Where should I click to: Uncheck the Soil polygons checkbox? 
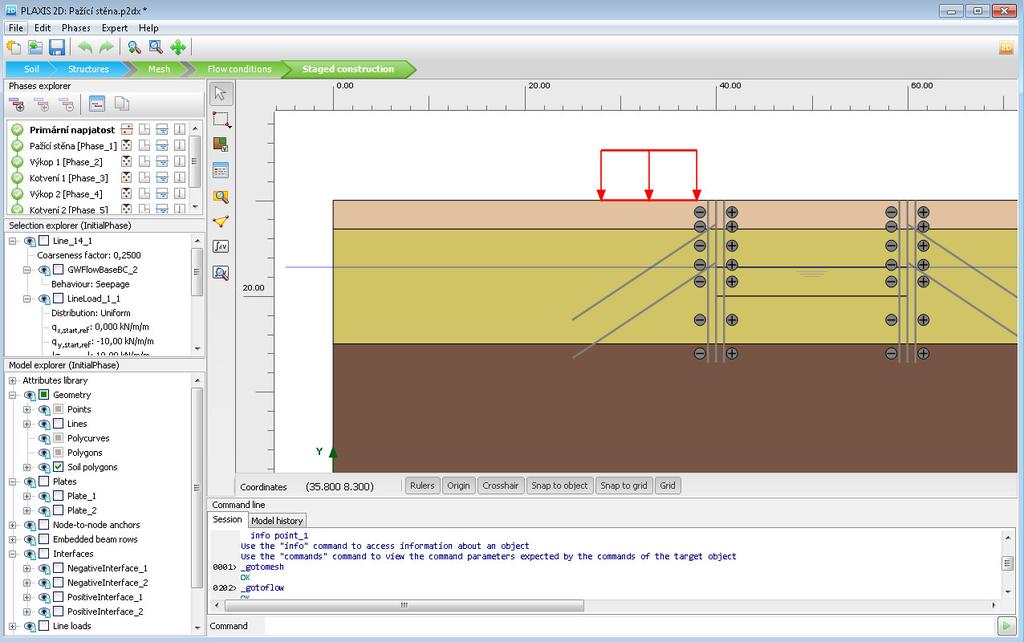58,467
